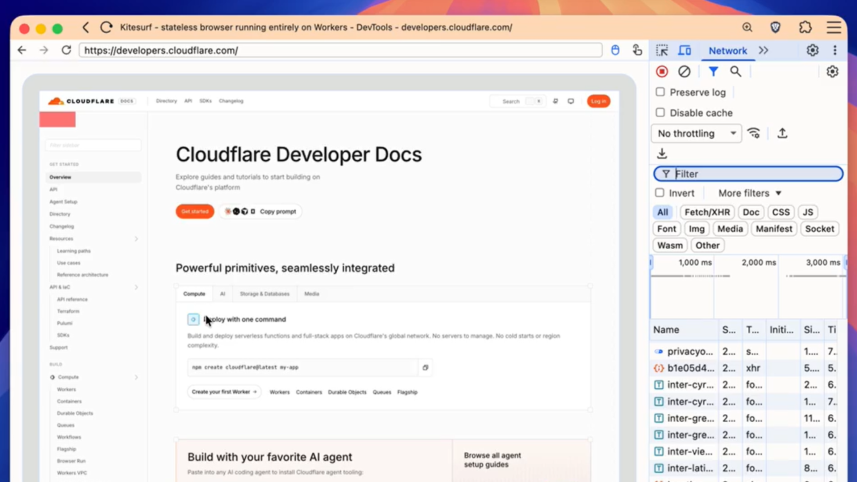Import a HAR file upload icon

[783, 133]
